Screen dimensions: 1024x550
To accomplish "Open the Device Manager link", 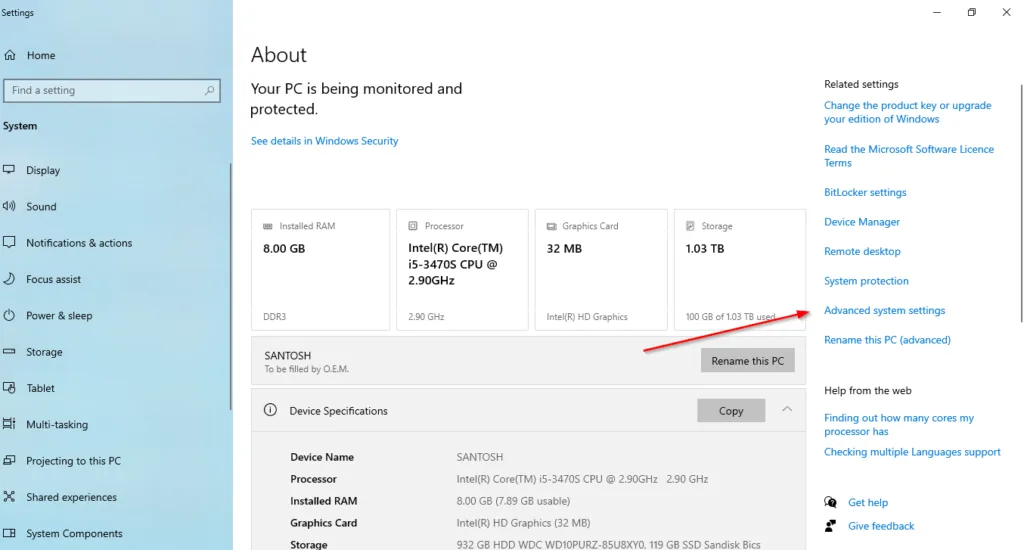I will (x=861, y=222).
